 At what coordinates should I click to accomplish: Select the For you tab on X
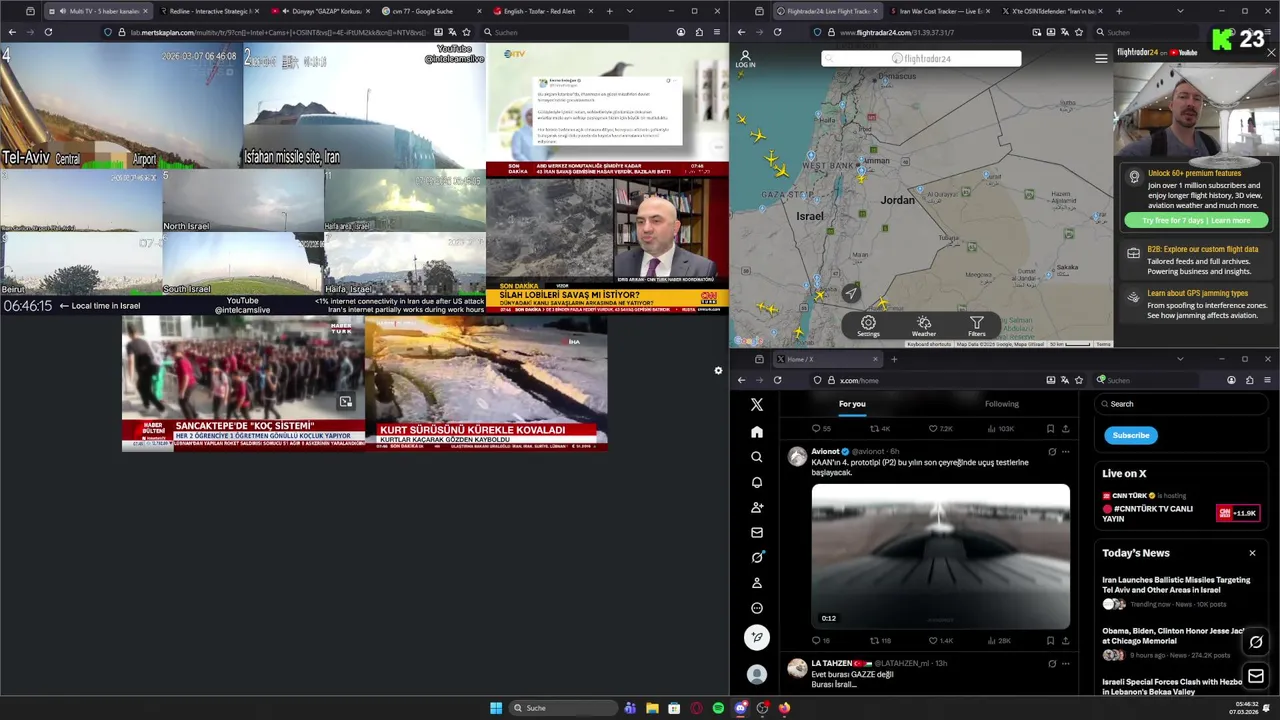tap(852, 404)
